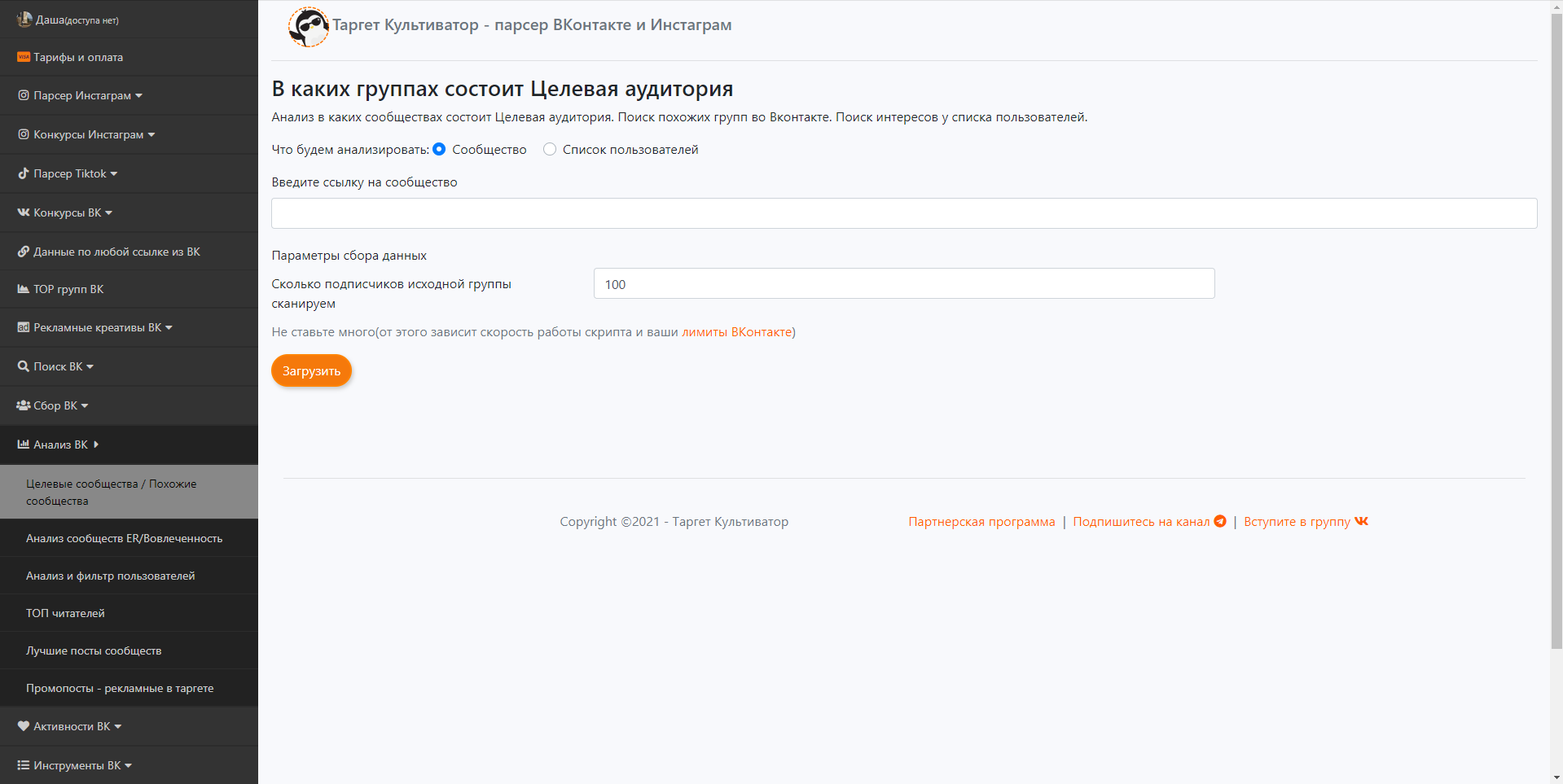Collapse the Анализ ВК submenu arrow

[96, 445]
